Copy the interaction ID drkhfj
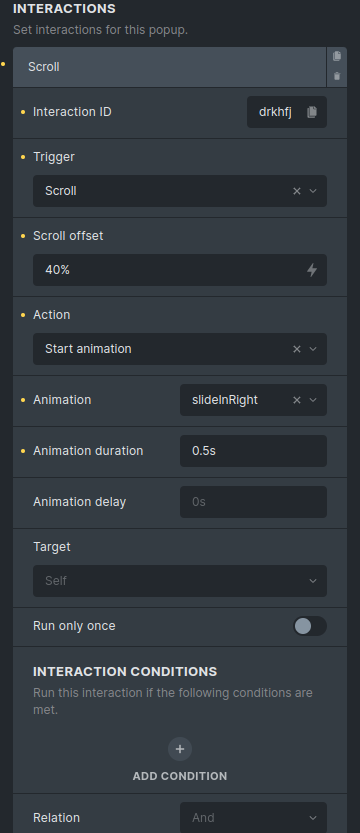Image resolution: width=360 pixels, height=833 pixels. (312, 112)
